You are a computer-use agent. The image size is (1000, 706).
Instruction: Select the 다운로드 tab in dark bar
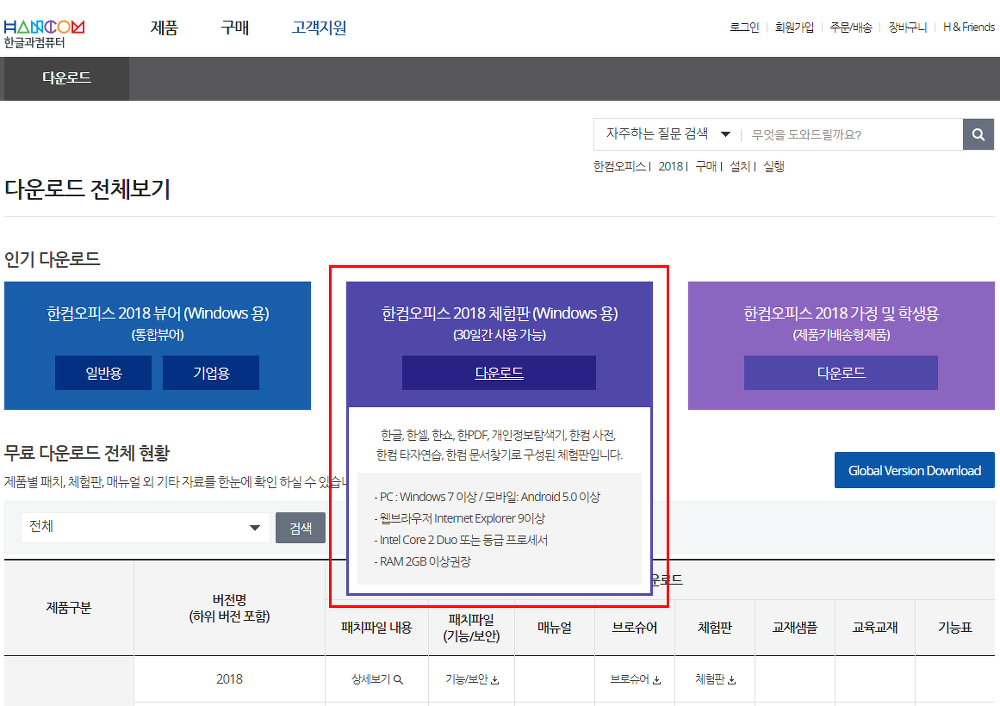[66, 78]
